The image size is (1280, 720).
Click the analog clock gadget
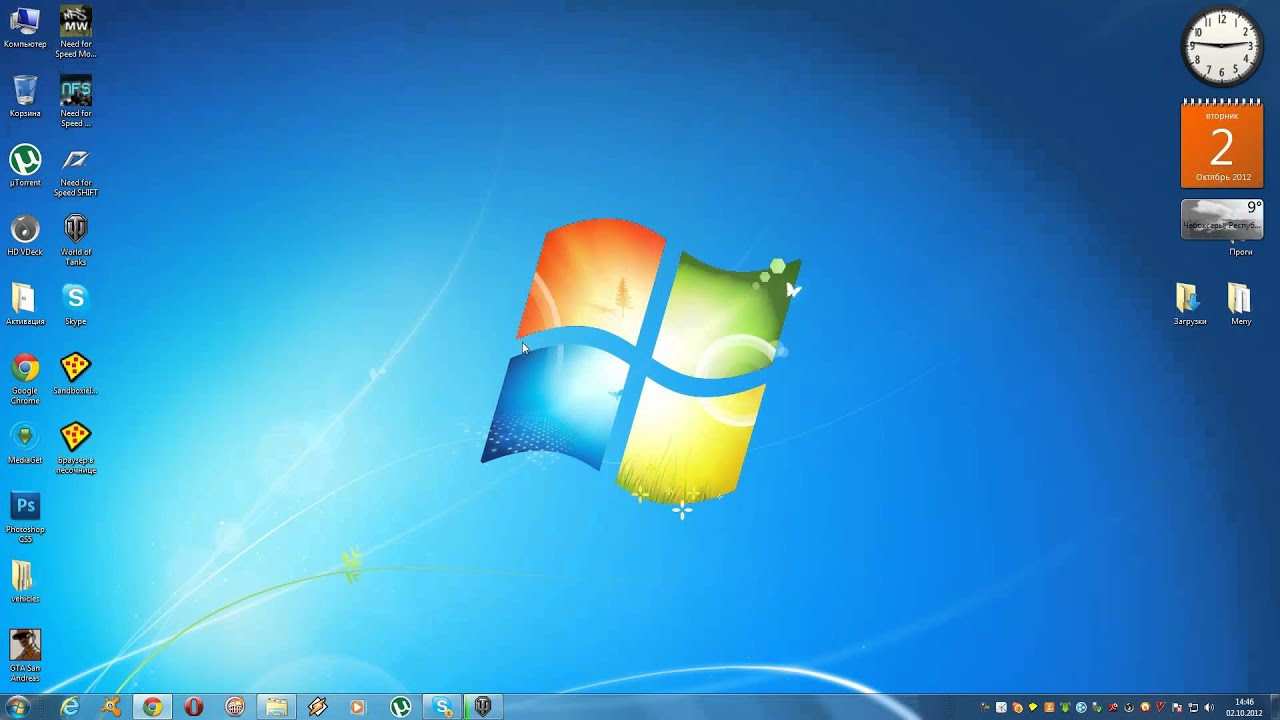click(1222, 47)
